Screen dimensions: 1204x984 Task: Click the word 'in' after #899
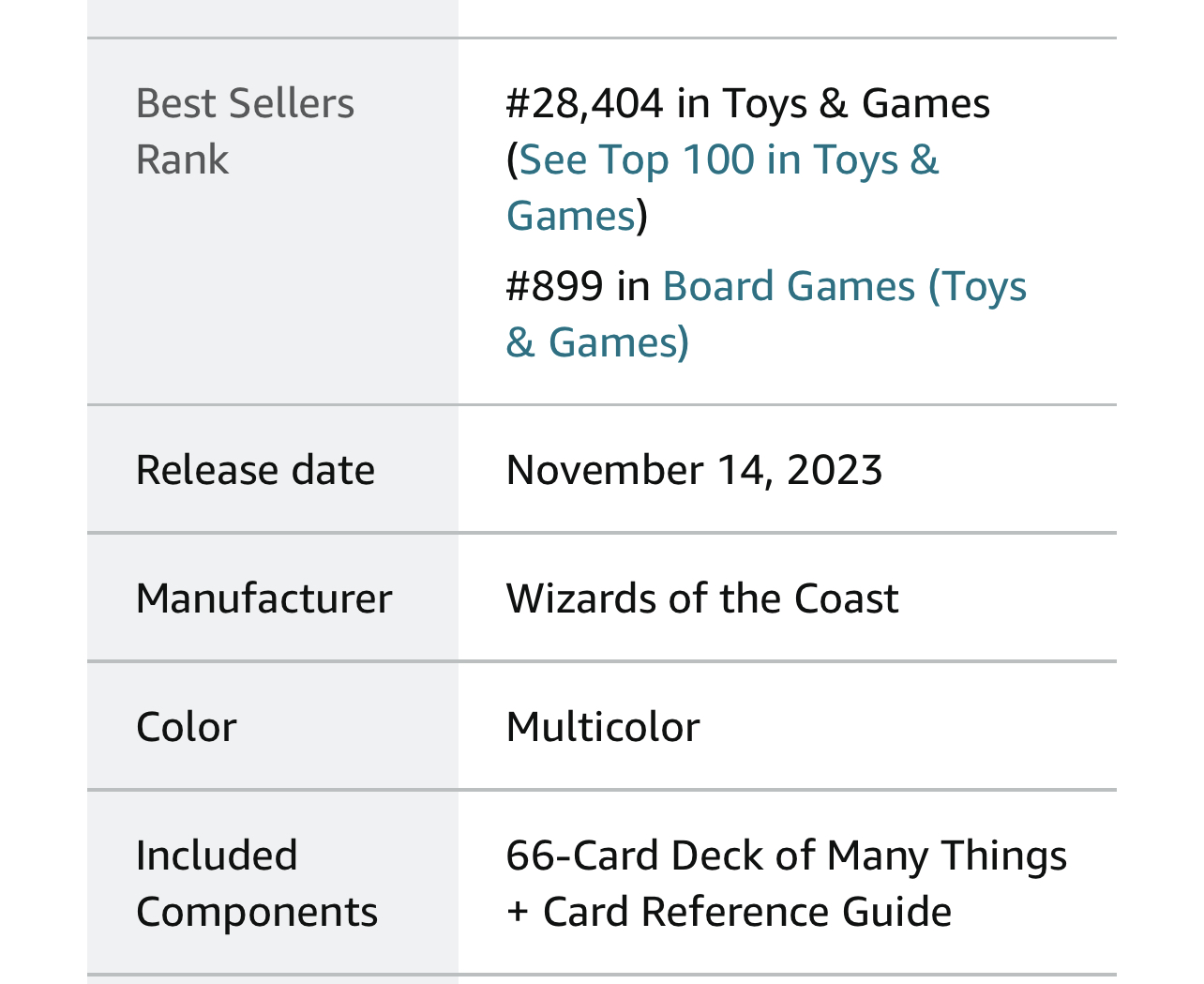633,286
